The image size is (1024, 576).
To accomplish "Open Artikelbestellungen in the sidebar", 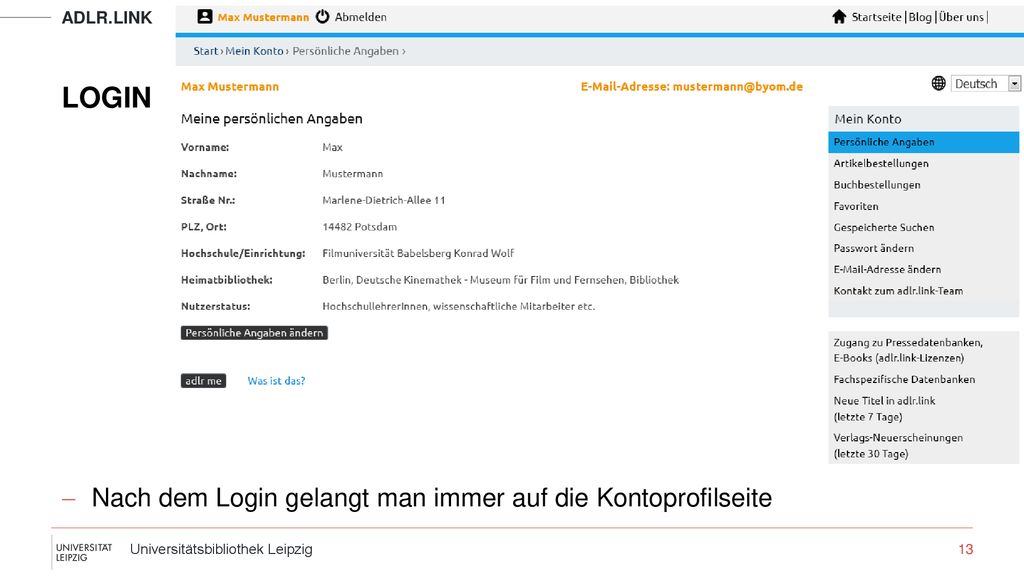I will [x=881, y=163].
